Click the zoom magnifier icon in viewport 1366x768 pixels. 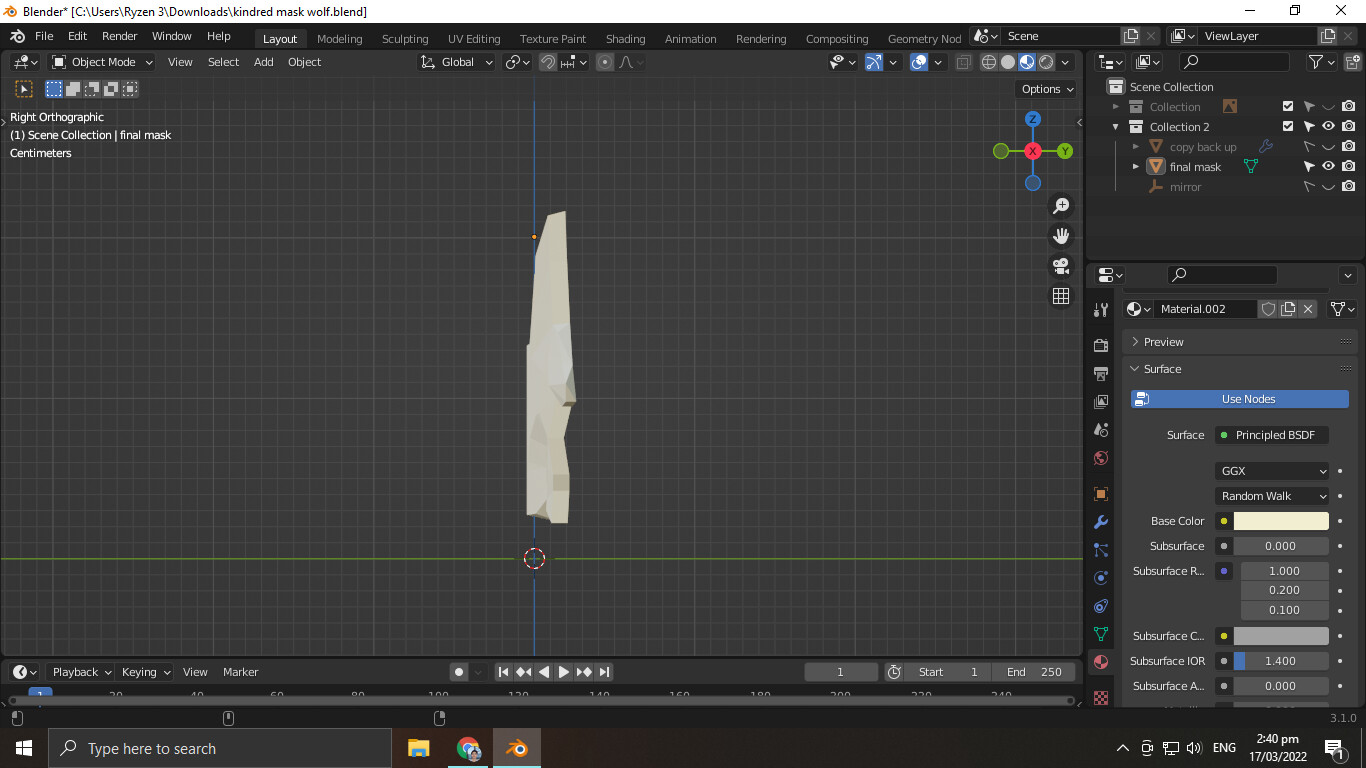[1061, 206]
